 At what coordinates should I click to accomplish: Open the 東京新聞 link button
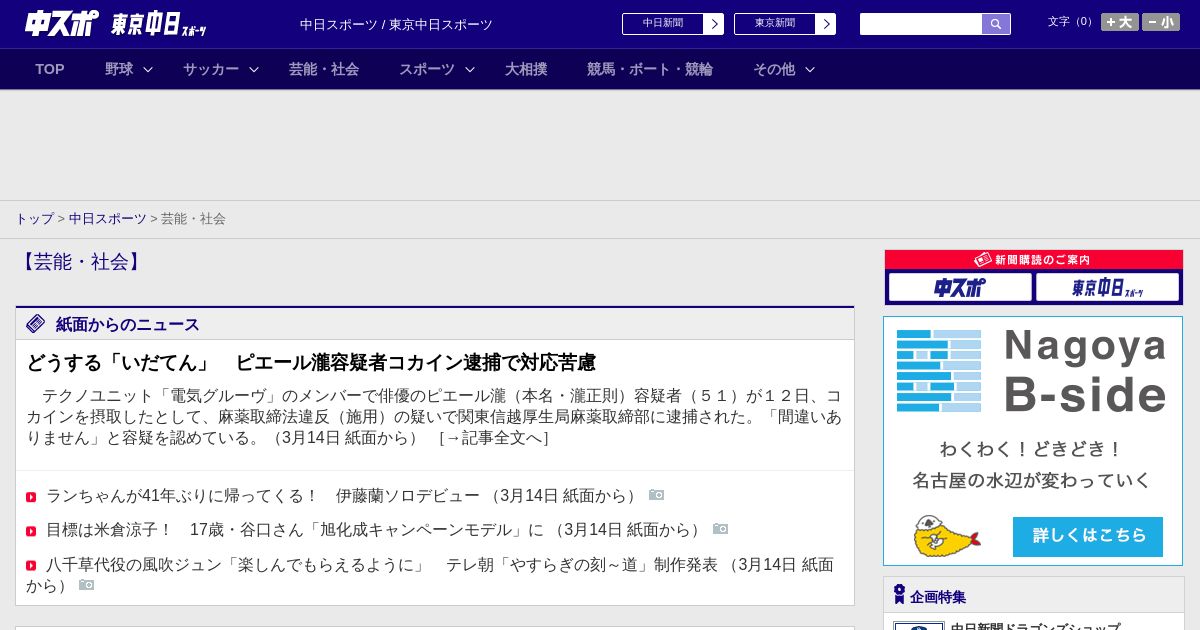[775, 24]
